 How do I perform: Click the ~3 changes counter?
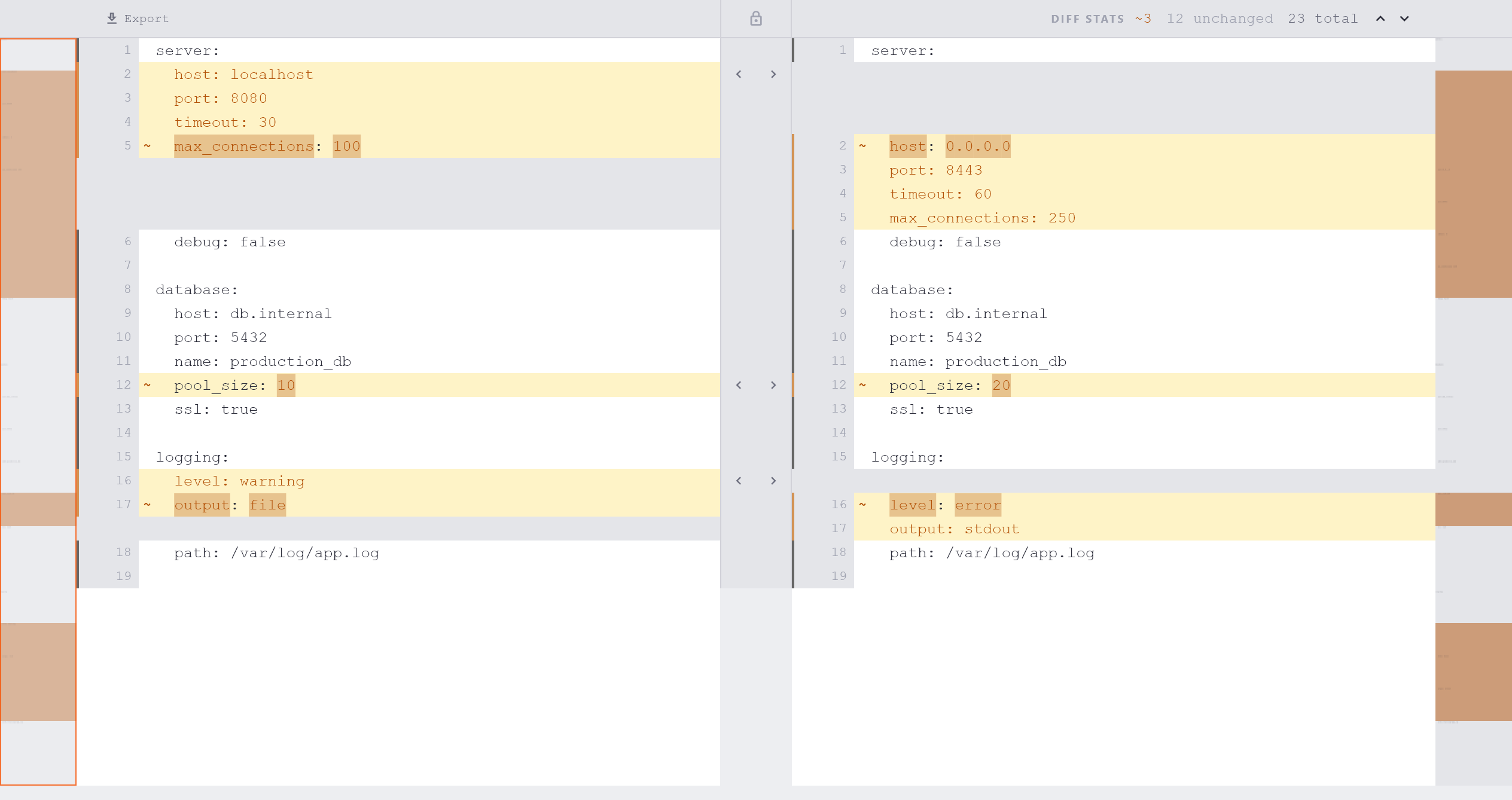point(1143,19)
